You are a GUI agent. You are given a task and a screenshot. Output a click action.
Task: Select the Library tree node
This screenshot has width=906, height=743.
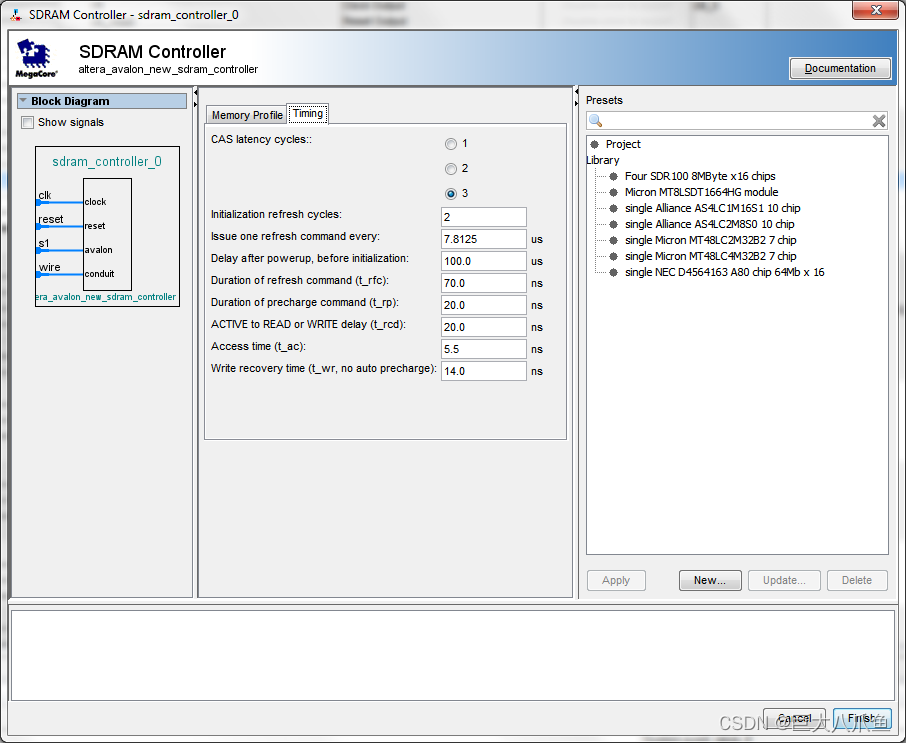(x=603, y=160)
